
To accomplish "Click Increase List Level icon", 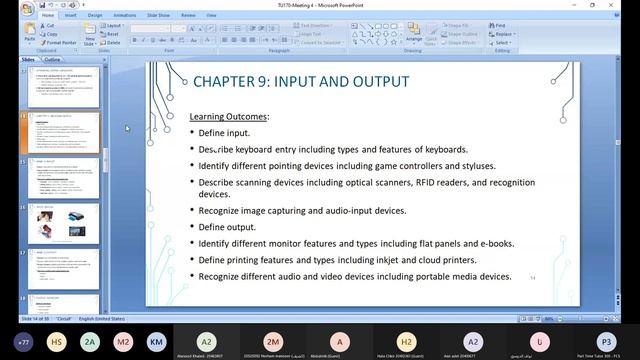I will click(x=262, y=29).
